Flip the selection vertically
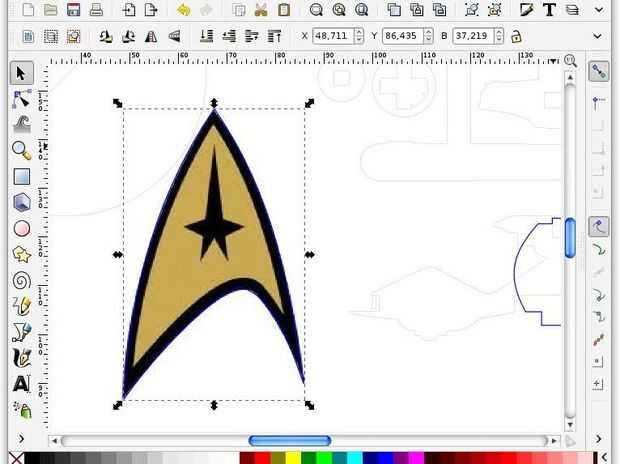The height and width of the screenshot is (464, 620). pyautogui.click(x=174, y=36)
